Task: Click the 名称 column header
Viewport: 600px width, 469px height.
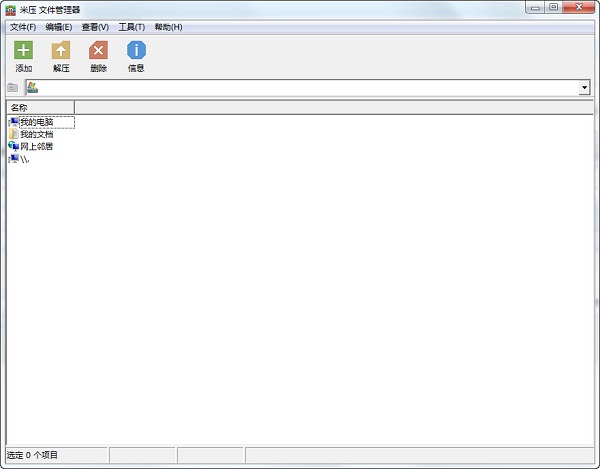Action: click(40, 107)
